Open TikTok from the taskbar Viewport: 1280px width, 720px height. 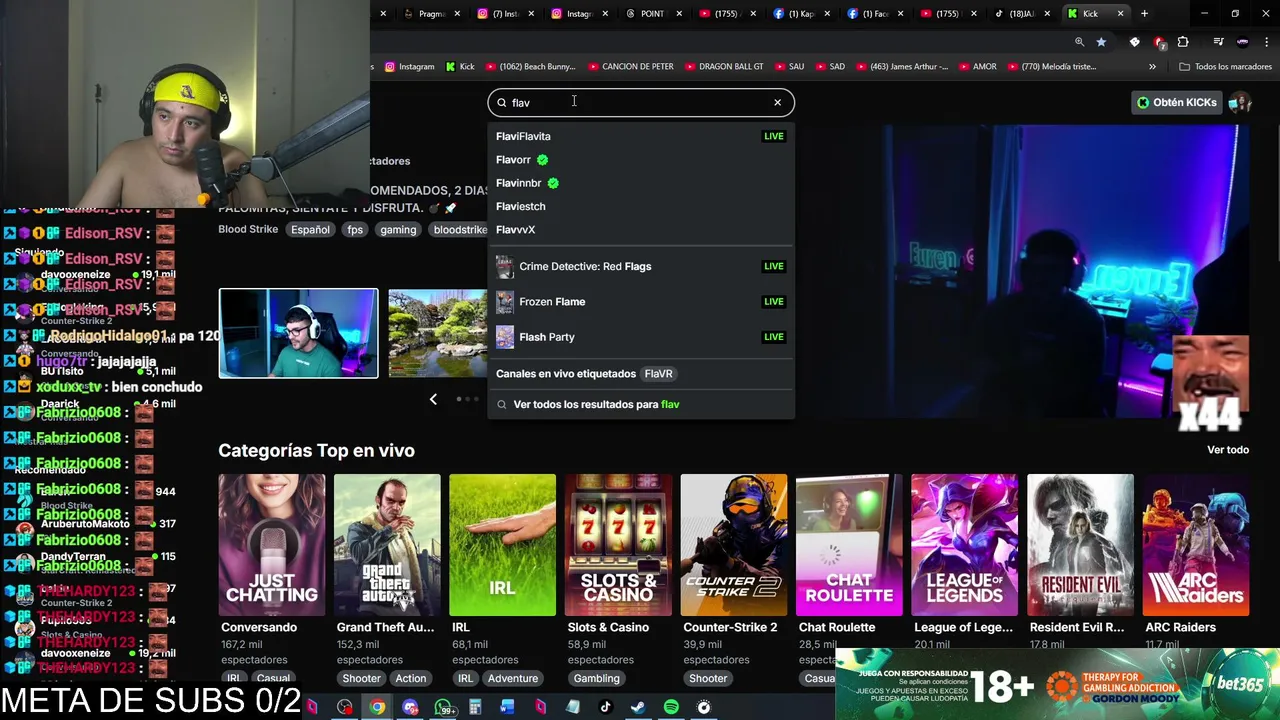coord(605,708)
